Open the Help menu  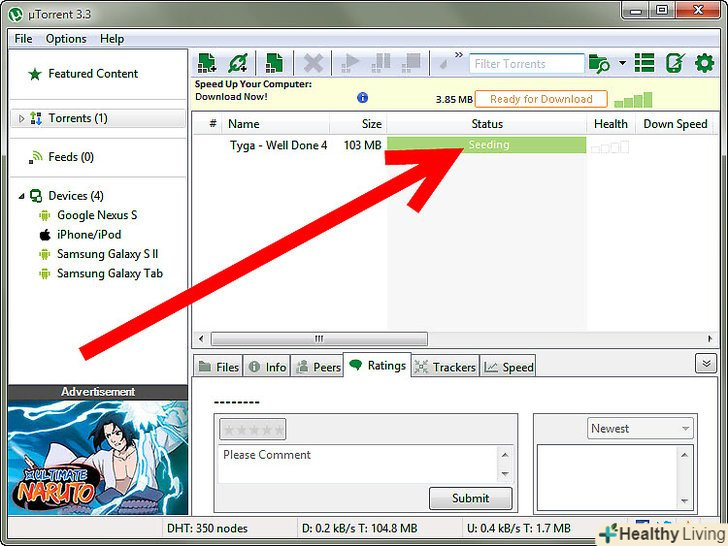point(112,39)
